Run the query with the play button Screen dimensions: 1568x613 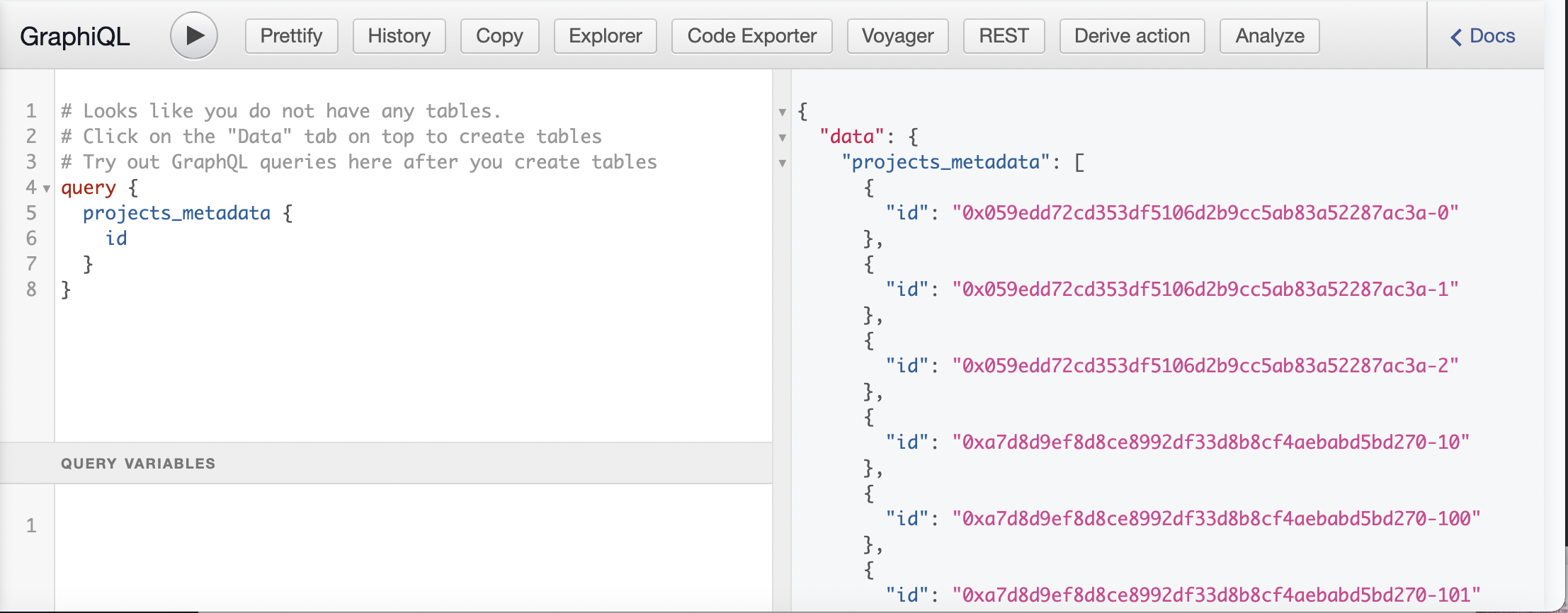193,35
